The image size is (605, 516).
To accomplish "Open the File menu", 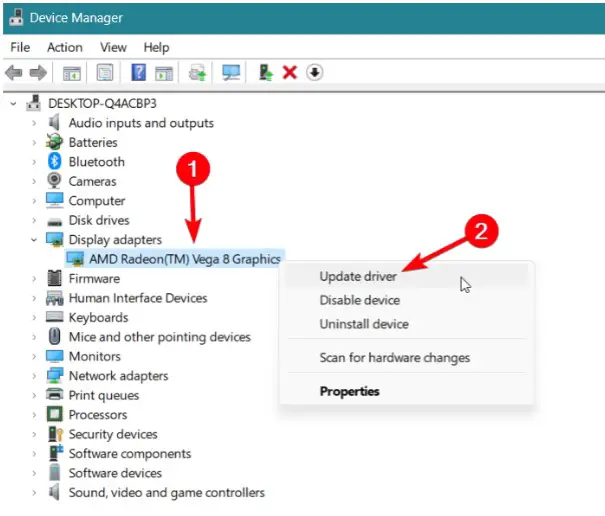I will (20, 47).
